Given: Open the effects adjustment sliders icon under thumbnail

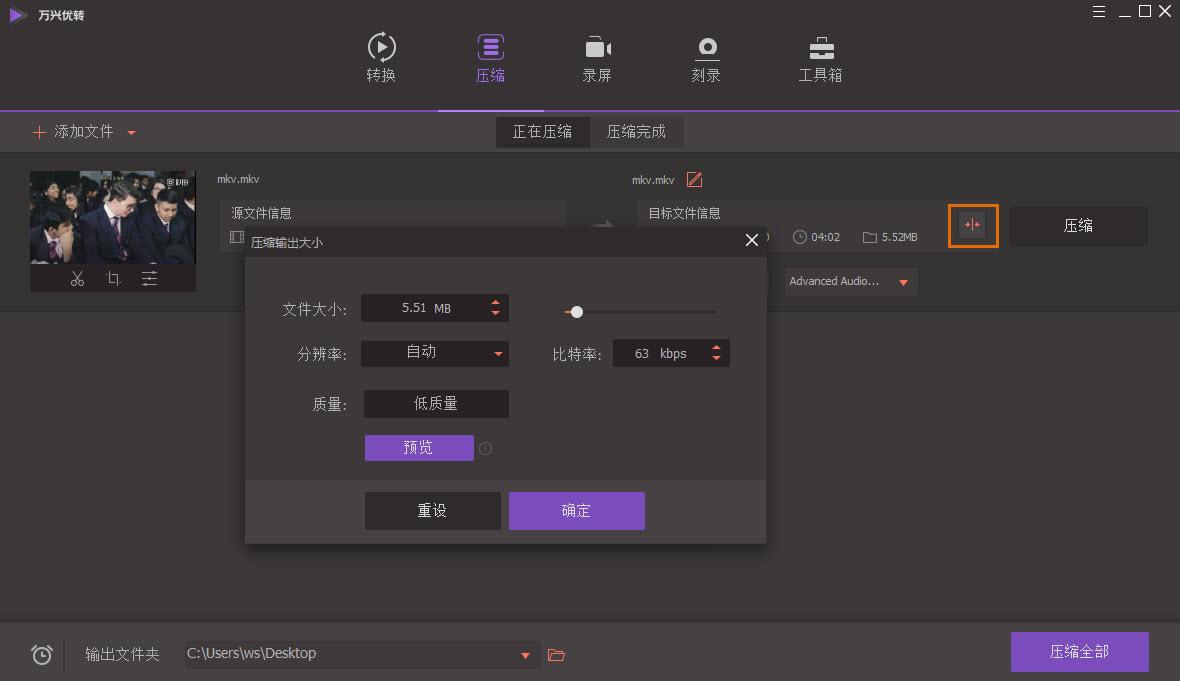Looking at the screenshot, I should [x=149, y=278].
